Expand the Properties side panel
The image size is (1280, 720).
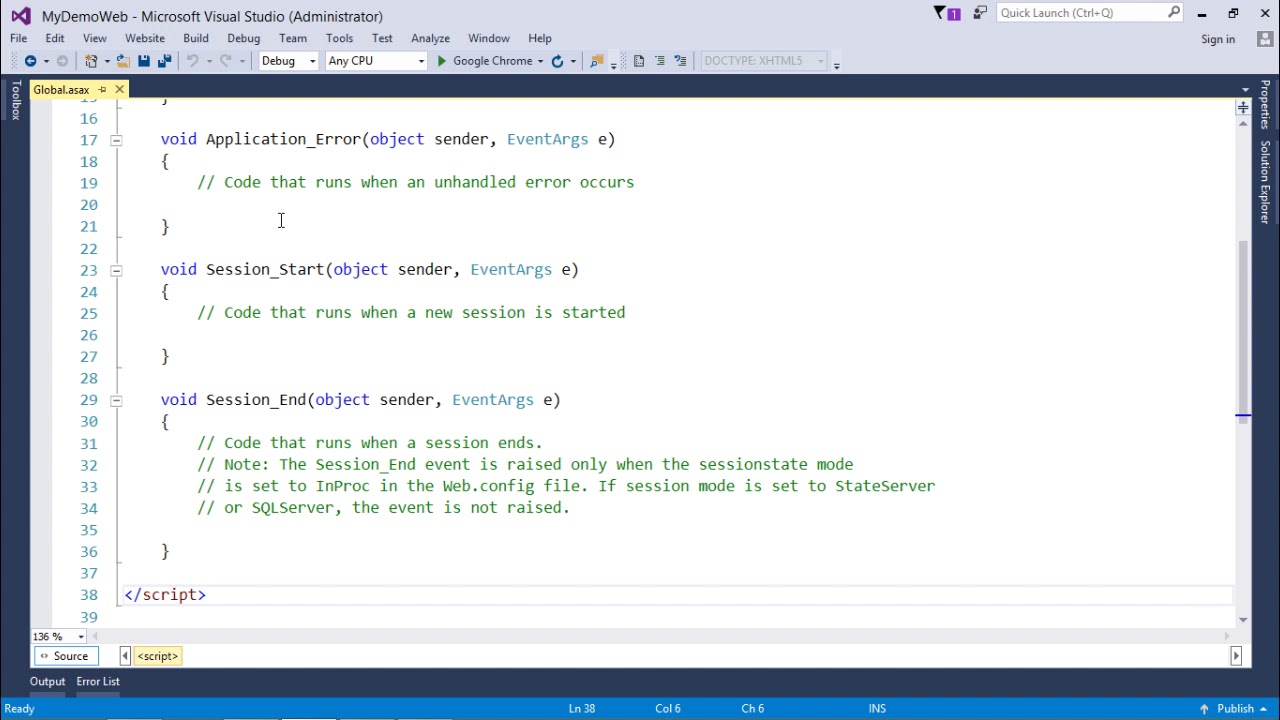(1265, 104)
